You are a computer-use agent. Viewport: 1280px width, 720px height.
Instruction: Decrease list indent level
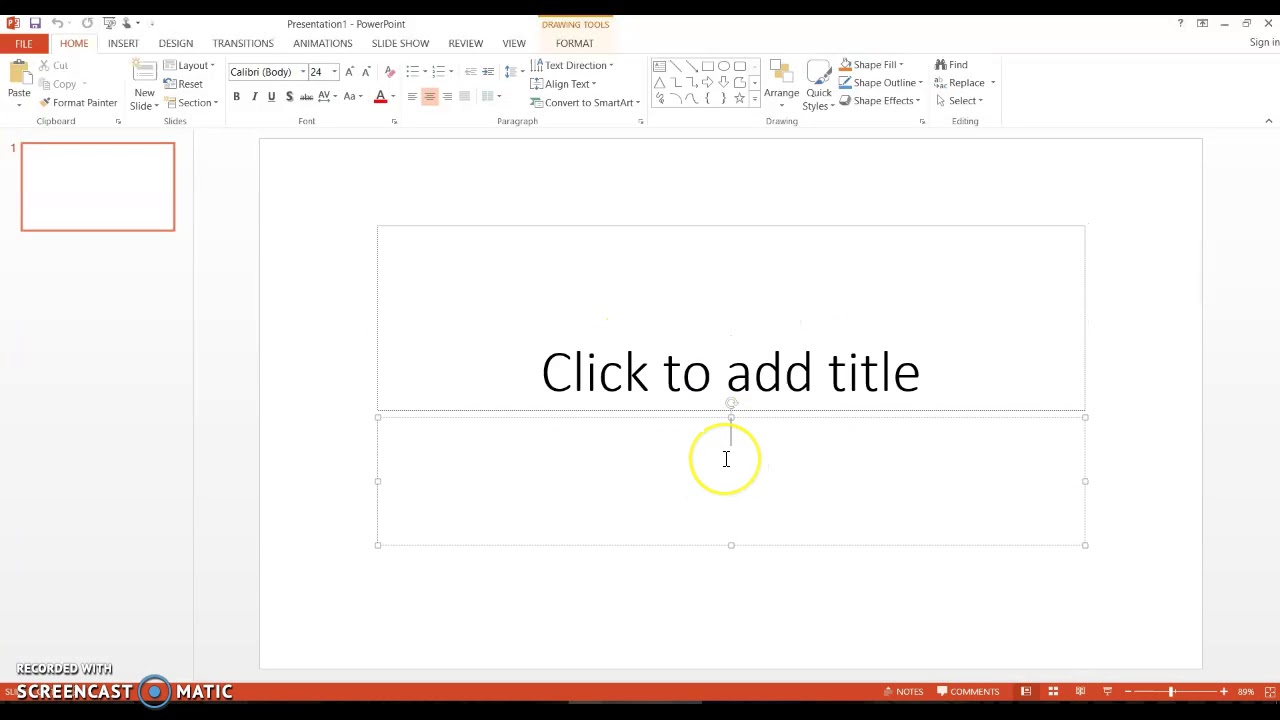tap(470, 72)
